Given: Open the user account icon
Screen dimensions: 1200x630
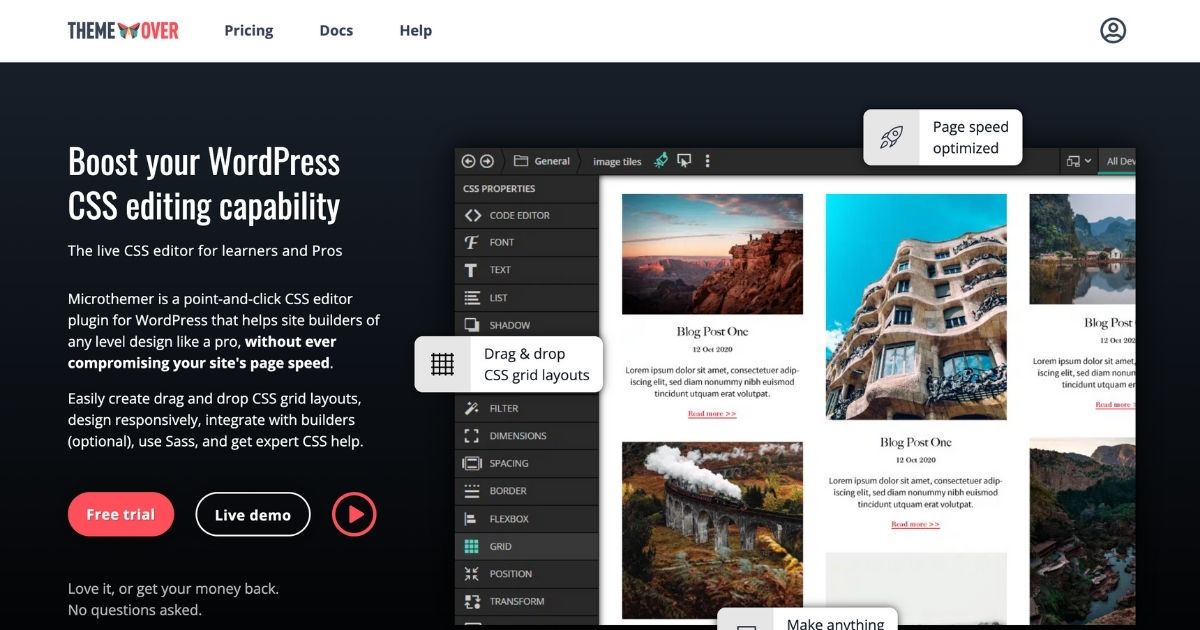Looking at the screenshot, I should [1113, 30].
